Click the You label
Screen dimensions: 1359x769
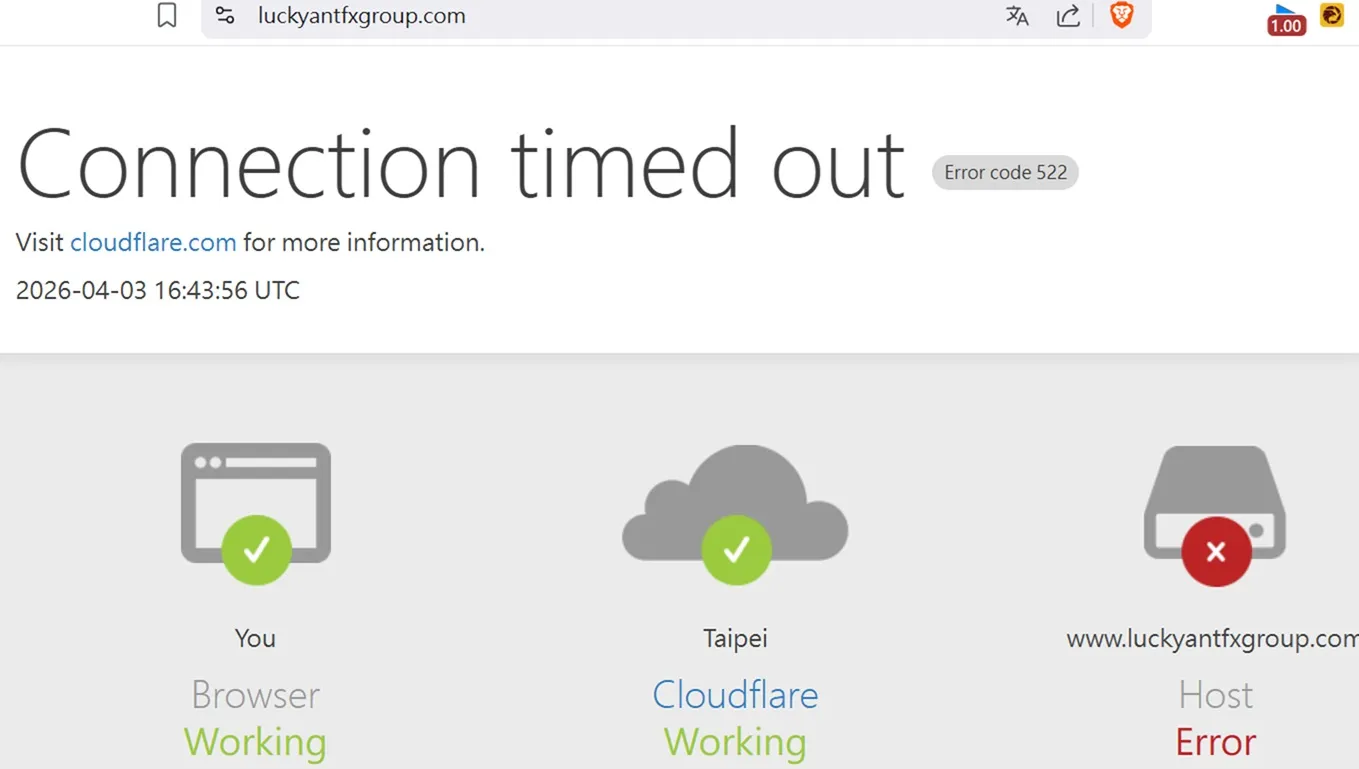click(x=255, y=638)
